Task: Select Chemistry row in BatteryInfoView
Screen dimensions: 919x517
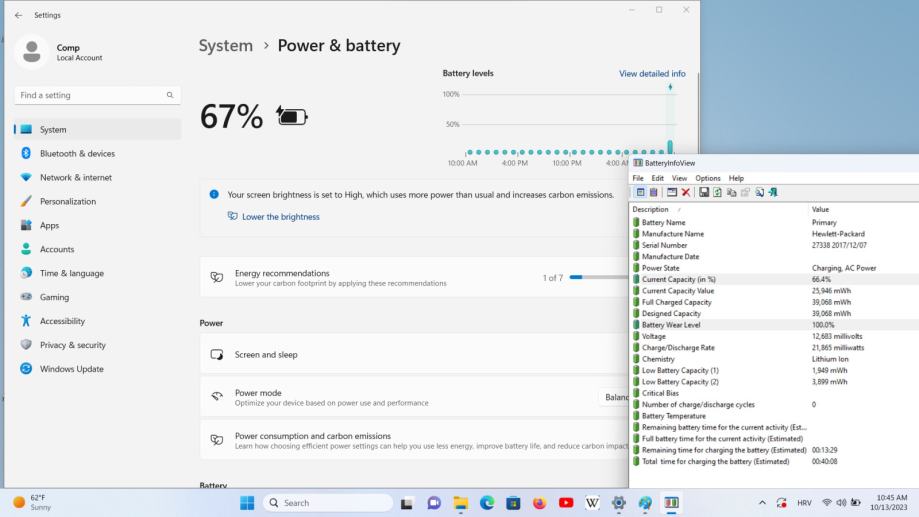Action: [x=774, y=359]
